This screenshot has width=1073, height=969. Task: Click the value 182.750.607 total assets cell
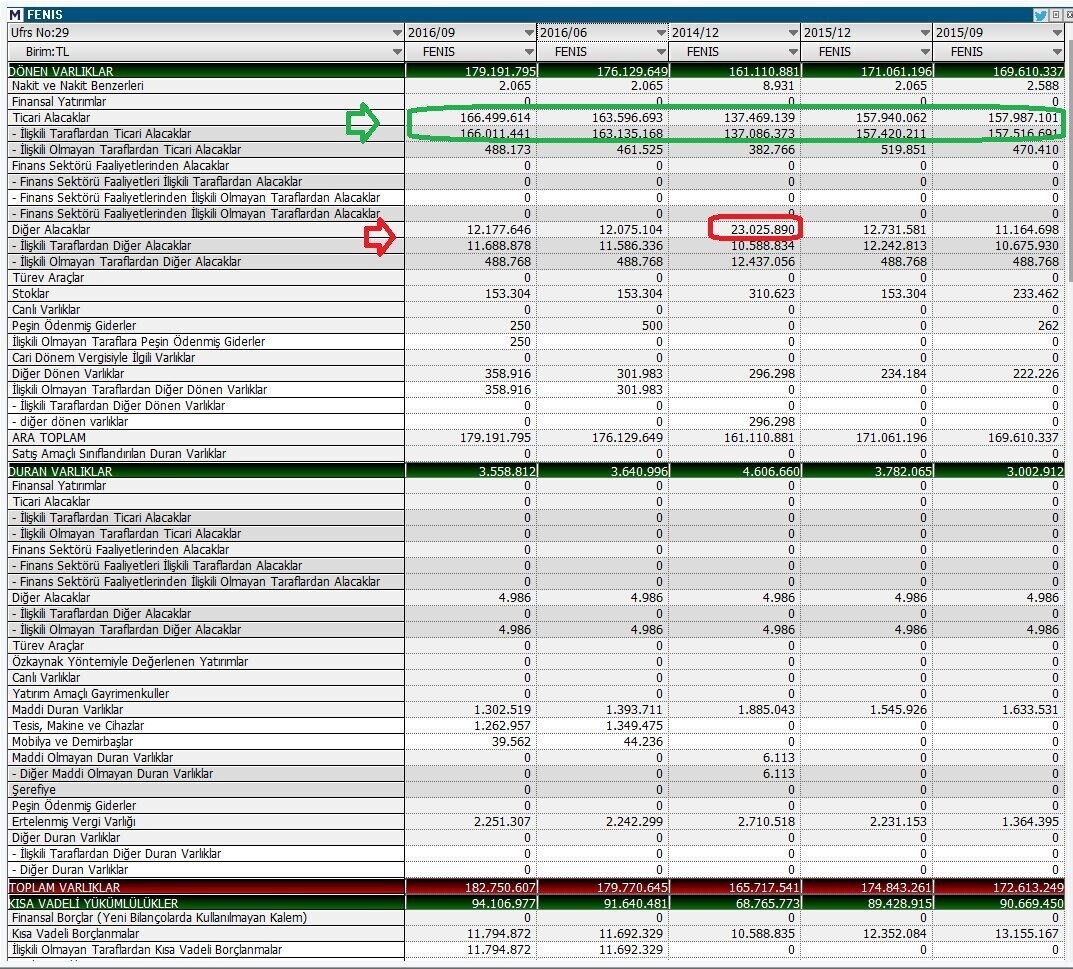point(500,888)
